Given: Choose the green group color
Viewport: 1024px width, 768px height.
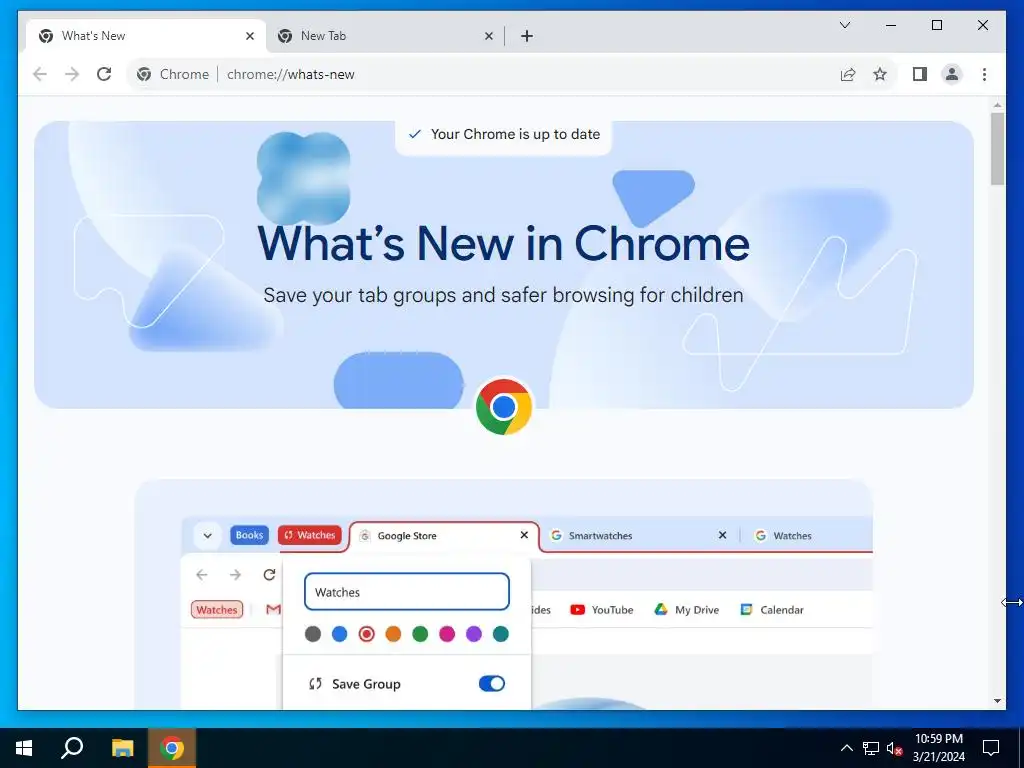Looking at the screenshot, I should click(420, 633).
